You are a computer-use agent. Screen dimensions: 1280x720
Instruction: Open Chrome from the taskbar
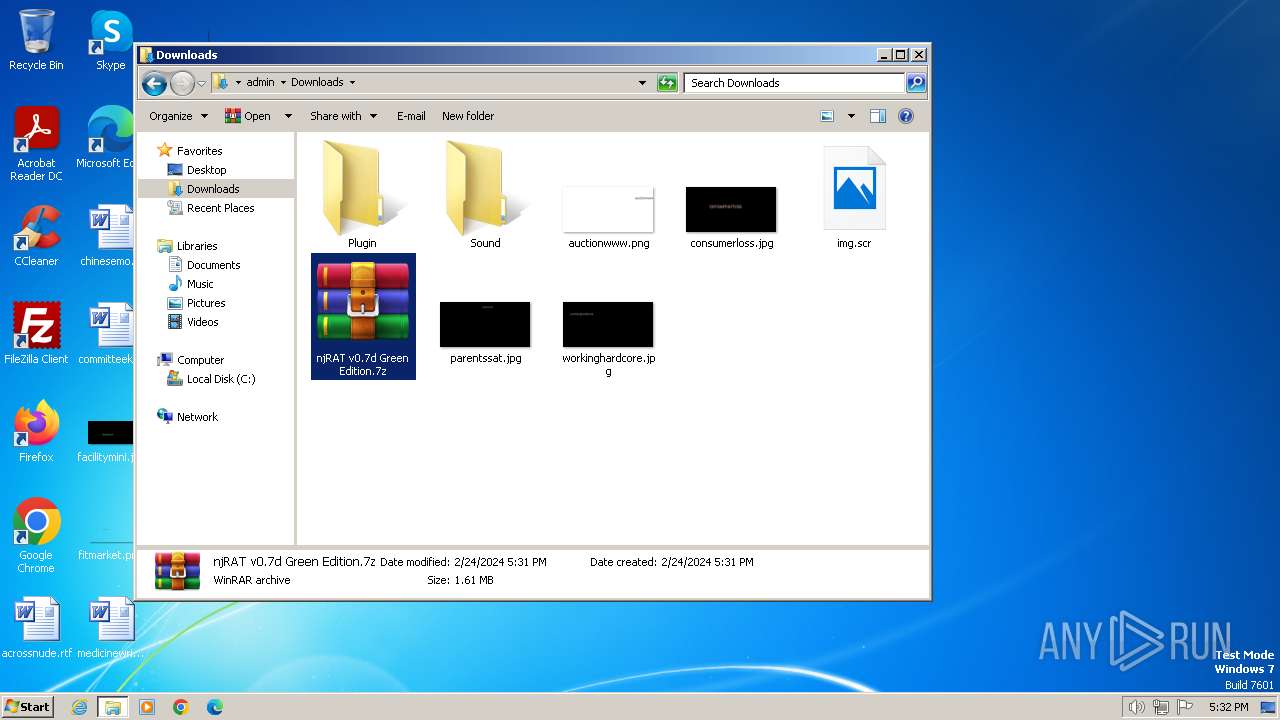181,707
